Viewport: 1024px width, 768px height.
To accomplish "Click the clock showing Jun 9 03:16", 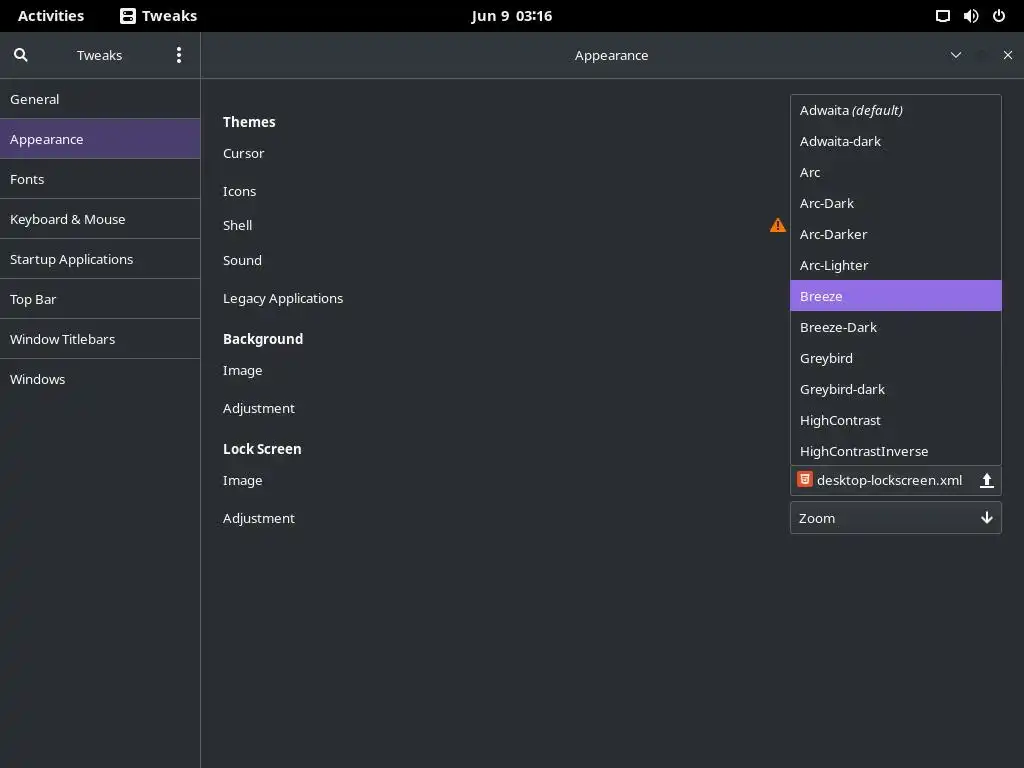I will [512, 16].
